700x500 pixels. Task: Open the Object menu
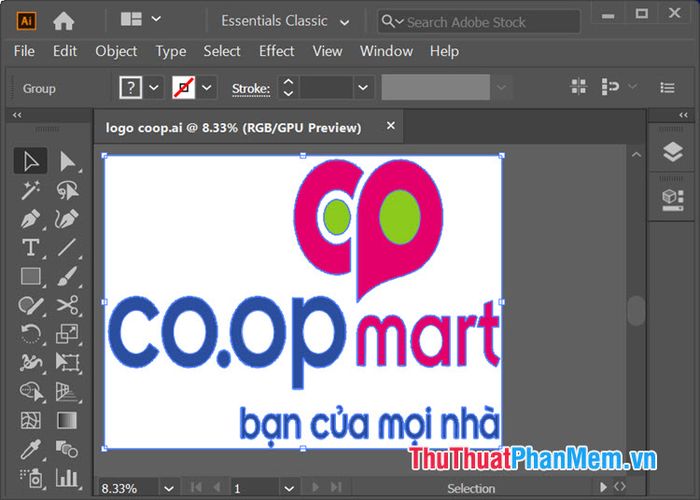116,51
